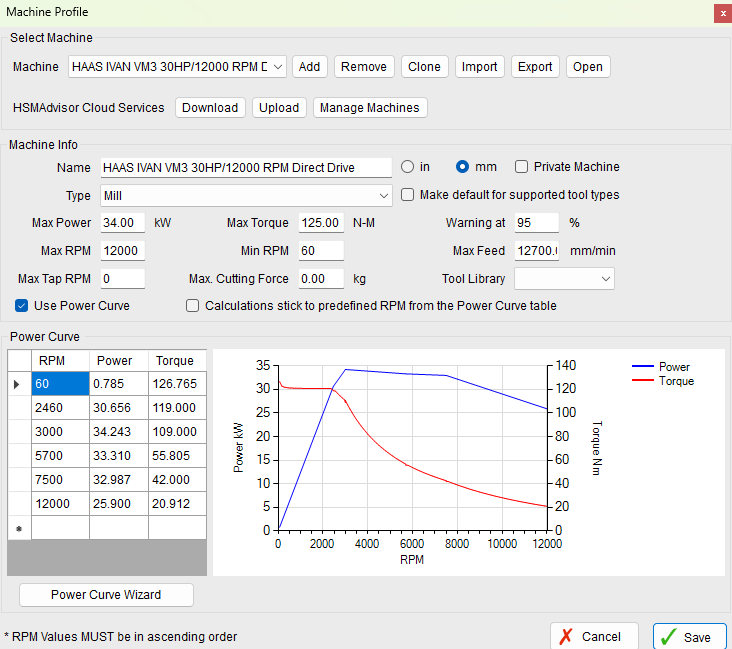Click the Clone machine button

[424, 67]
